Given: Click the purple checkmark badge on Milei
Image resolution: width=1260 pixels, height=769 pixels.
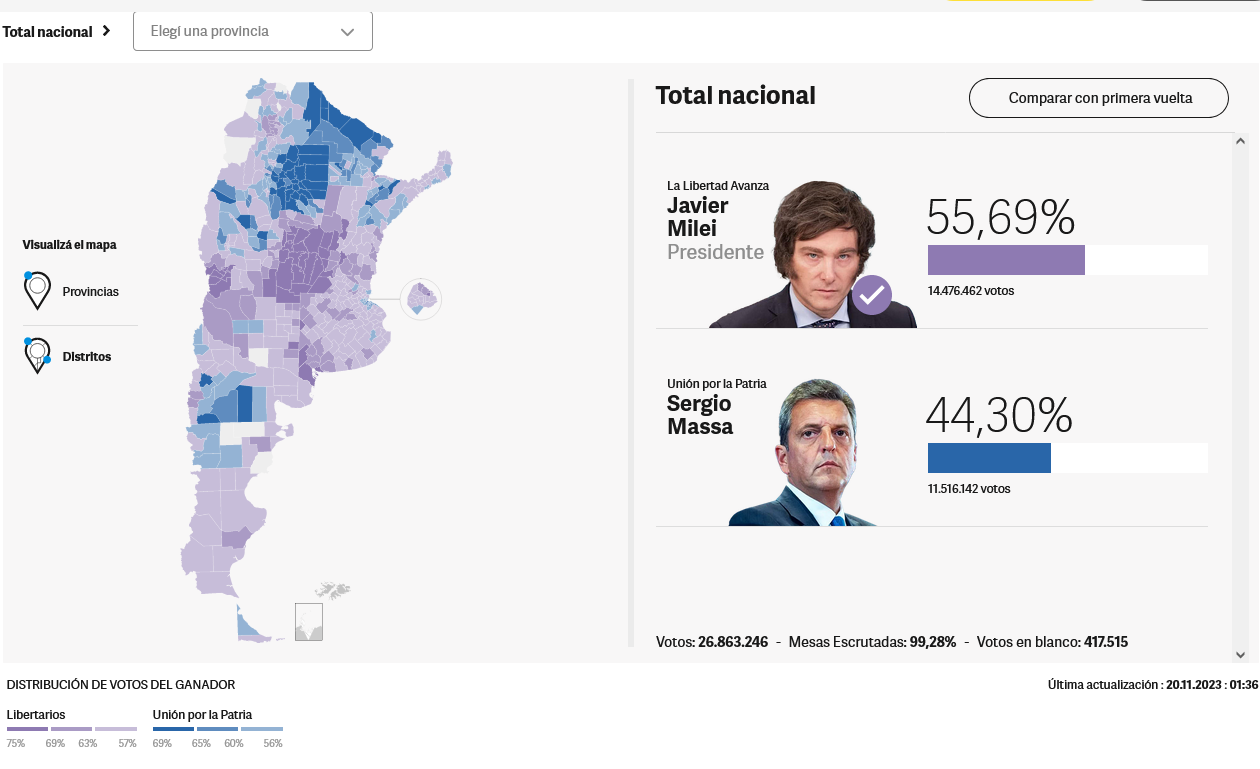Looking at the screenshot, I should [872, 295].
